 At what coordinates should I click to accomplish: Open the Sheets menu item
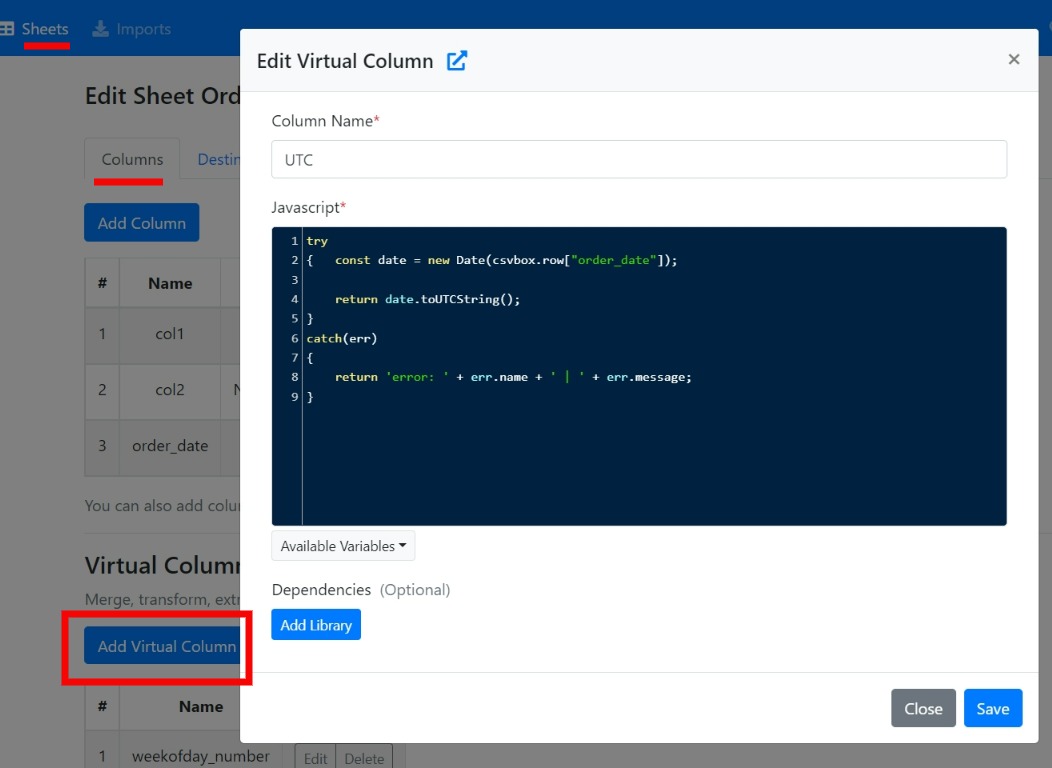click(45, 29)
